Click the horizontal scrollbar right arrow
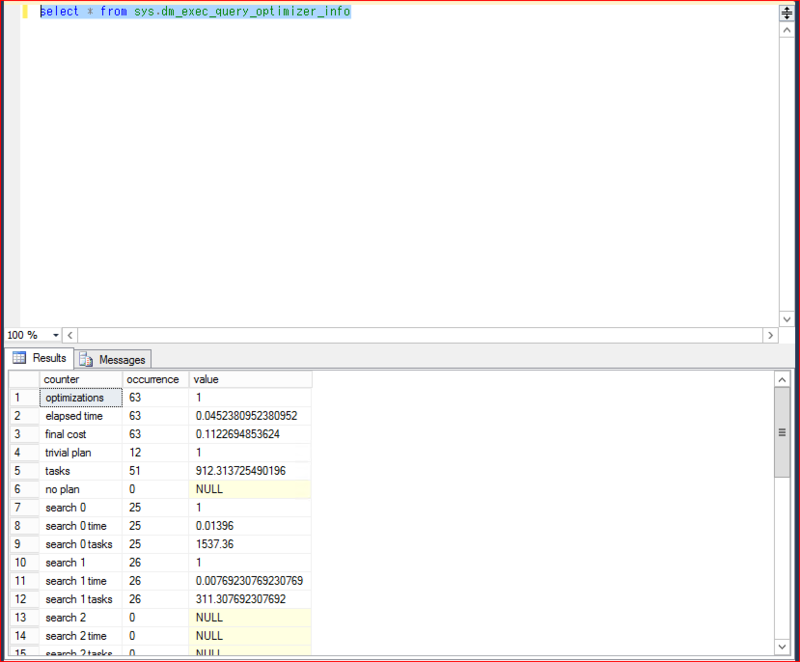The image size is (800, 662). point(770,335)
